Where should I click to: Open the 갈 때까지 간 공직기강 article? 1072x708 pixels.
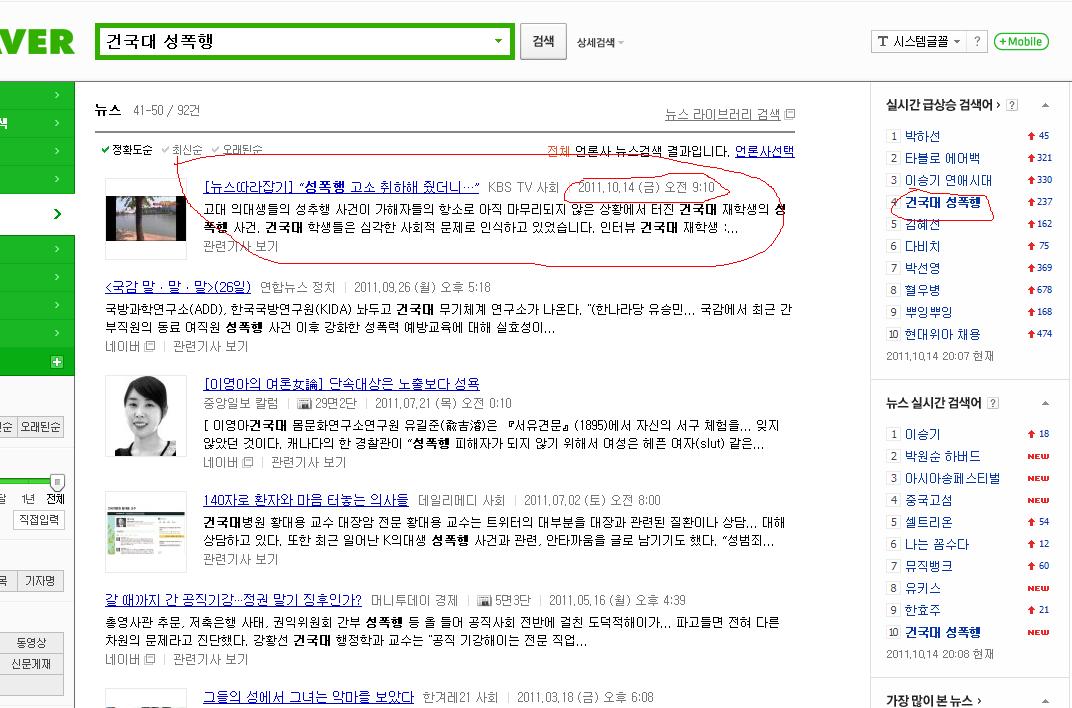click(233, 600)
